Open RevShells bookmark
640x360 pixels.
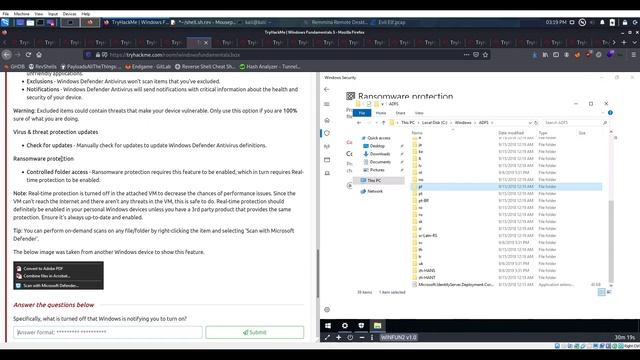(42, 67)
